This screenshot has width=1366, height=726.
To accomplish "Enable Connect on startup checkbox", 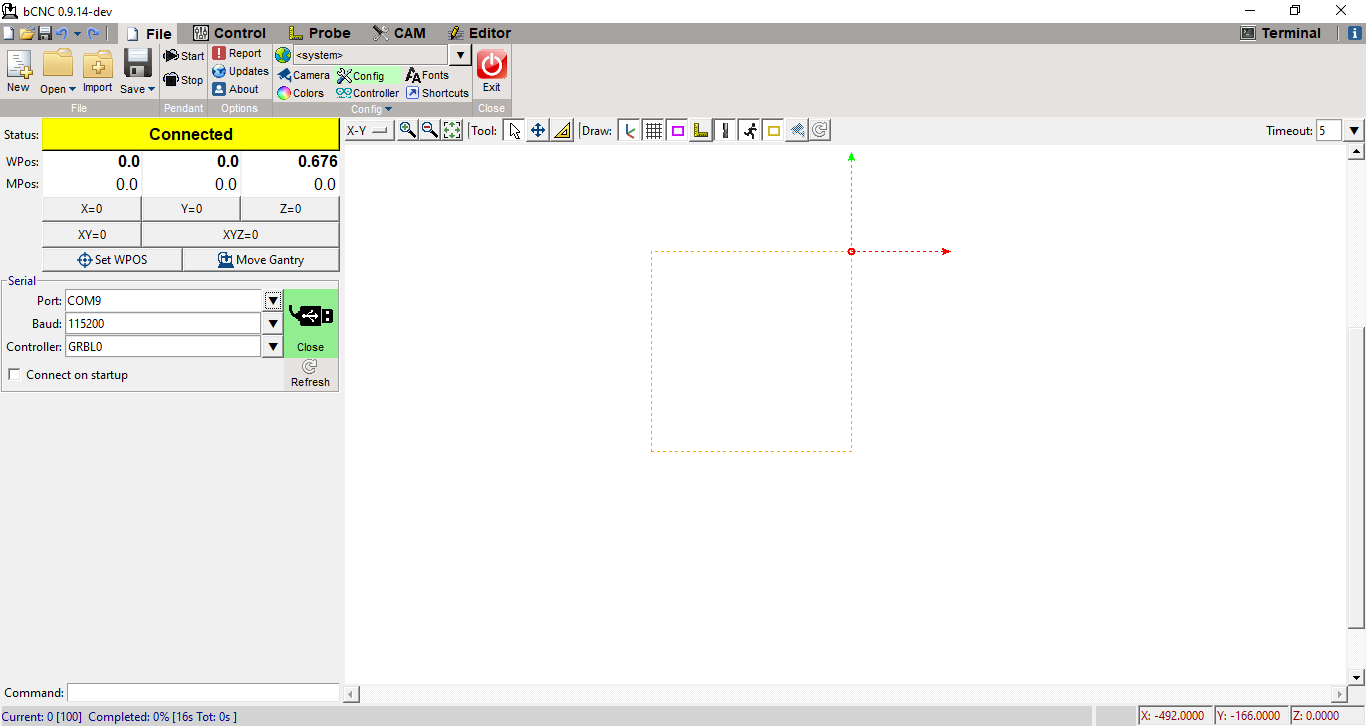I will click(x=15, y=375).
